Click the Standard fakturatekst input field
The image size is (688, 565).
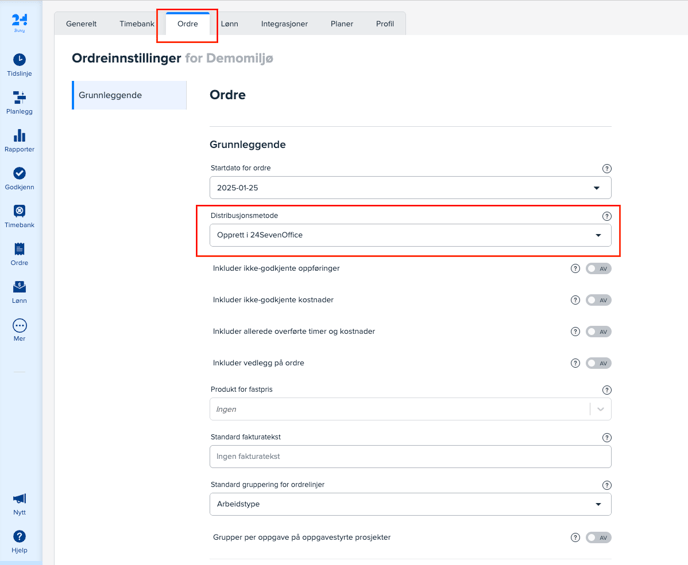pyautogui.click(x=410, y=456)
